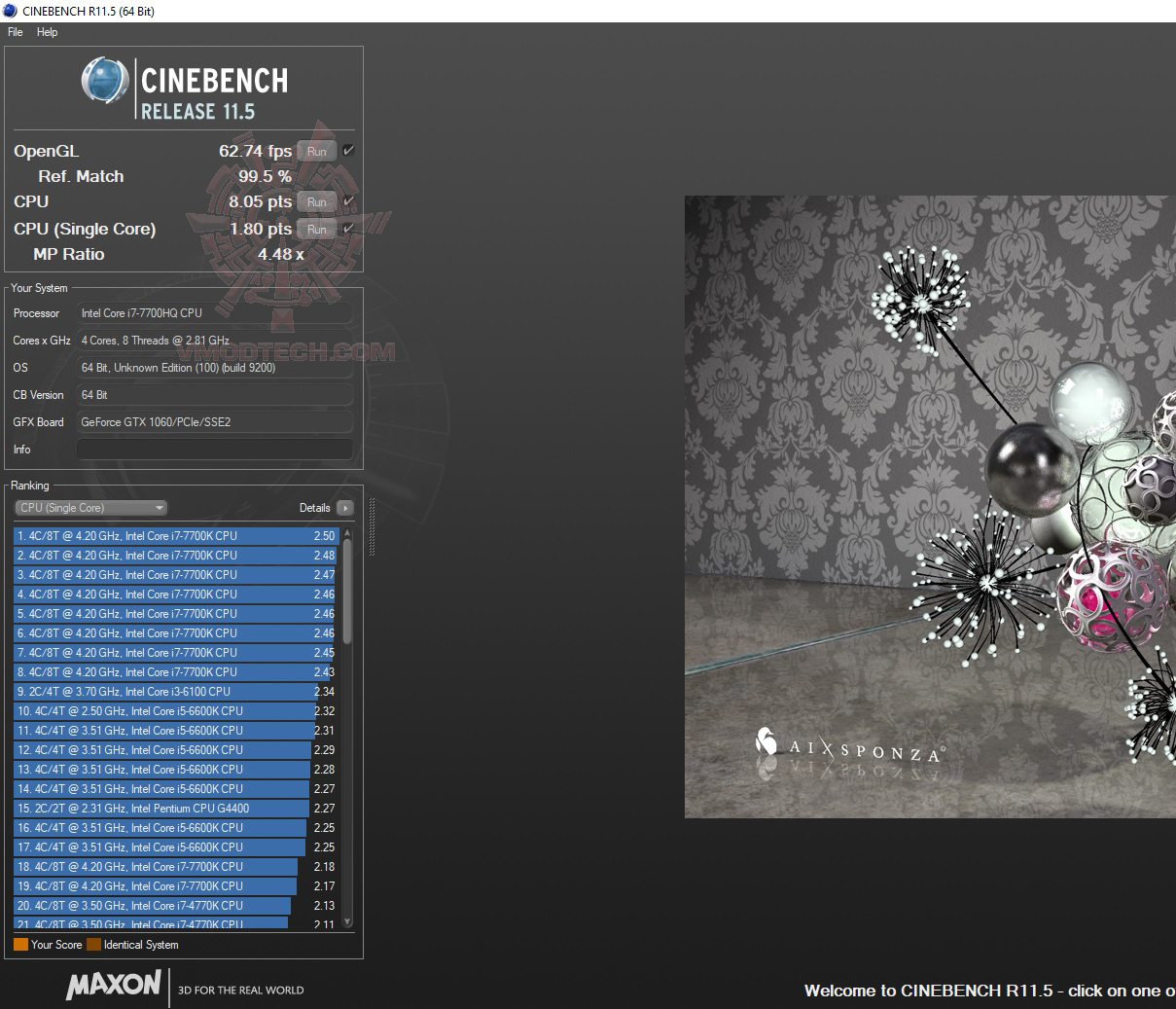Select ranking entry 15 Pentium CPU G4400
Image resolution: width=1176 pixels, height=1009 pixels.
(x=176, y=809)
